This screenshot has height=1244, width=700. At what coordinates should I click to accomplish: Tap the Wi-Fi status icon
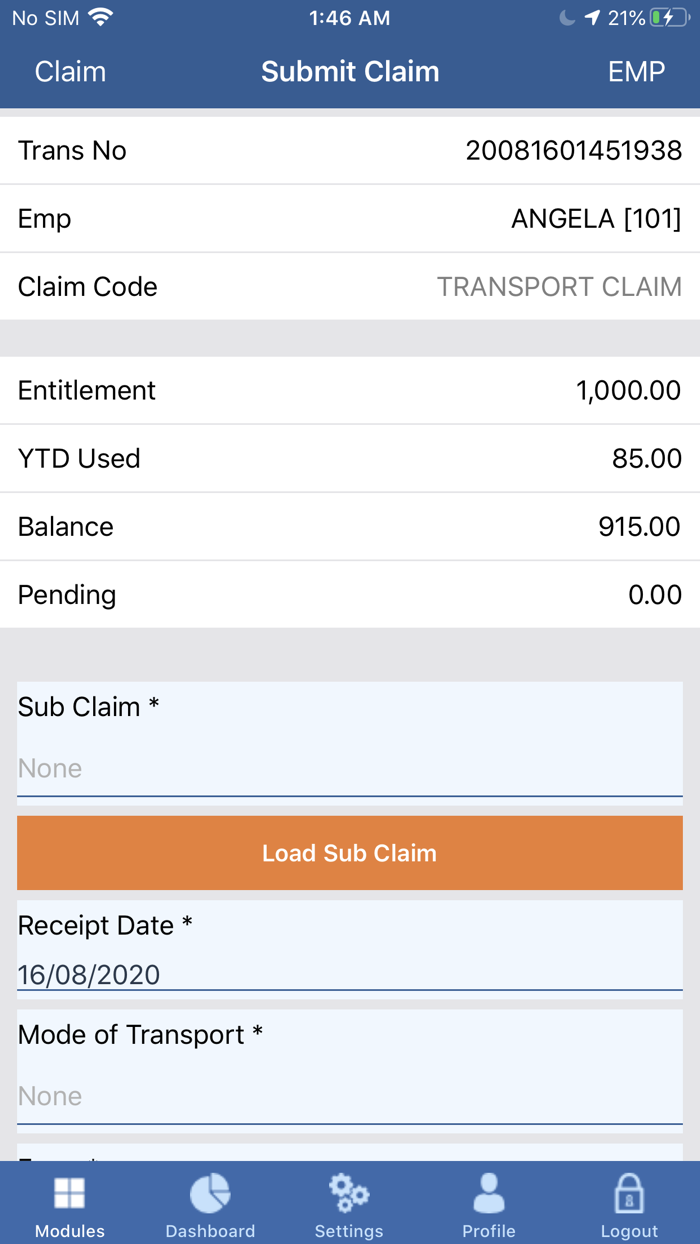pos(100,16)
